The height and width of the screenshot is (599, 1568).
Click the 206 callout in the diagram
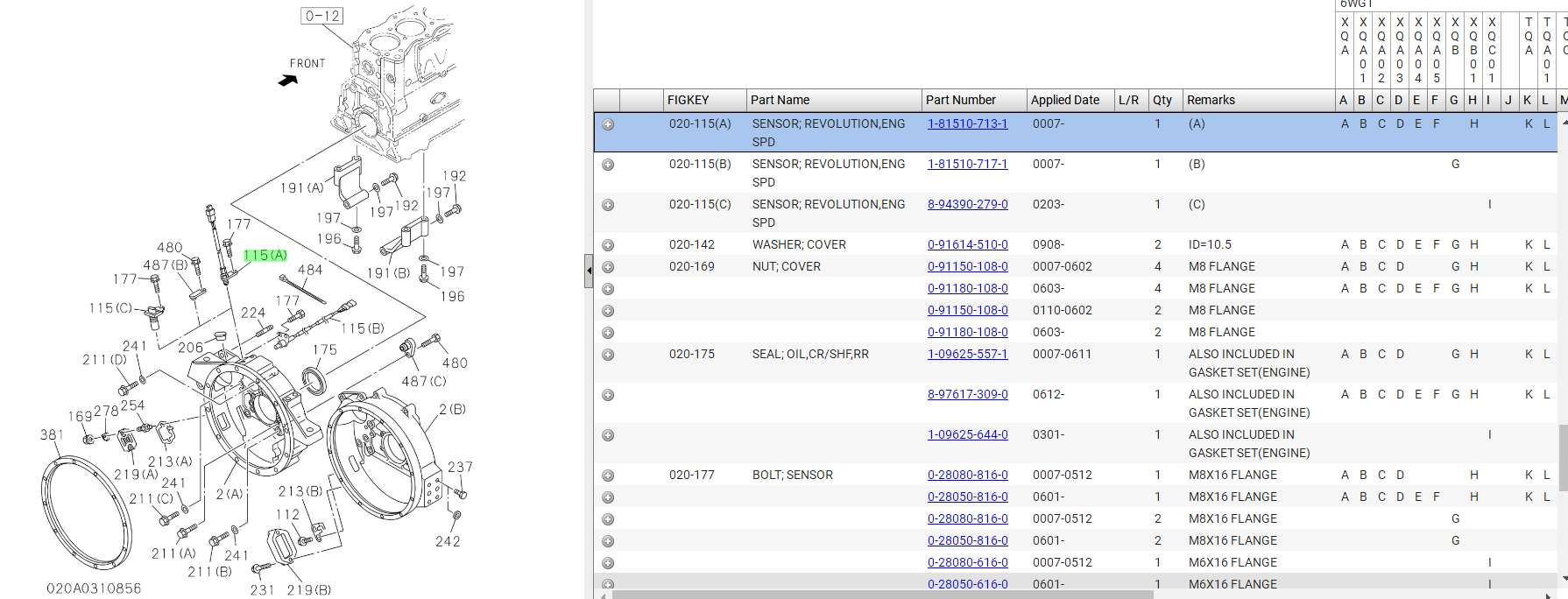click(x=191, y=348)
